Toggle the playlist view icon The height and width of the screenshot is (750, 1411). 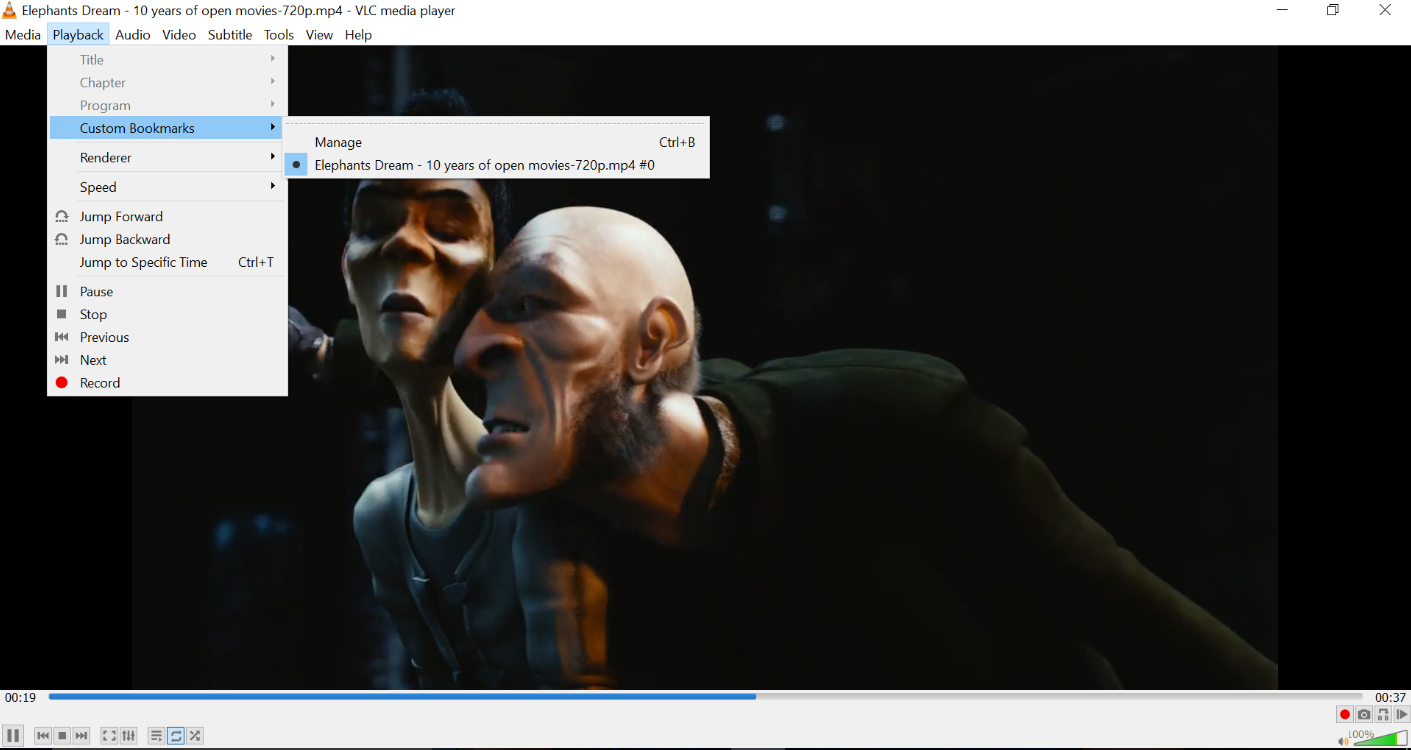coord(157,736)
